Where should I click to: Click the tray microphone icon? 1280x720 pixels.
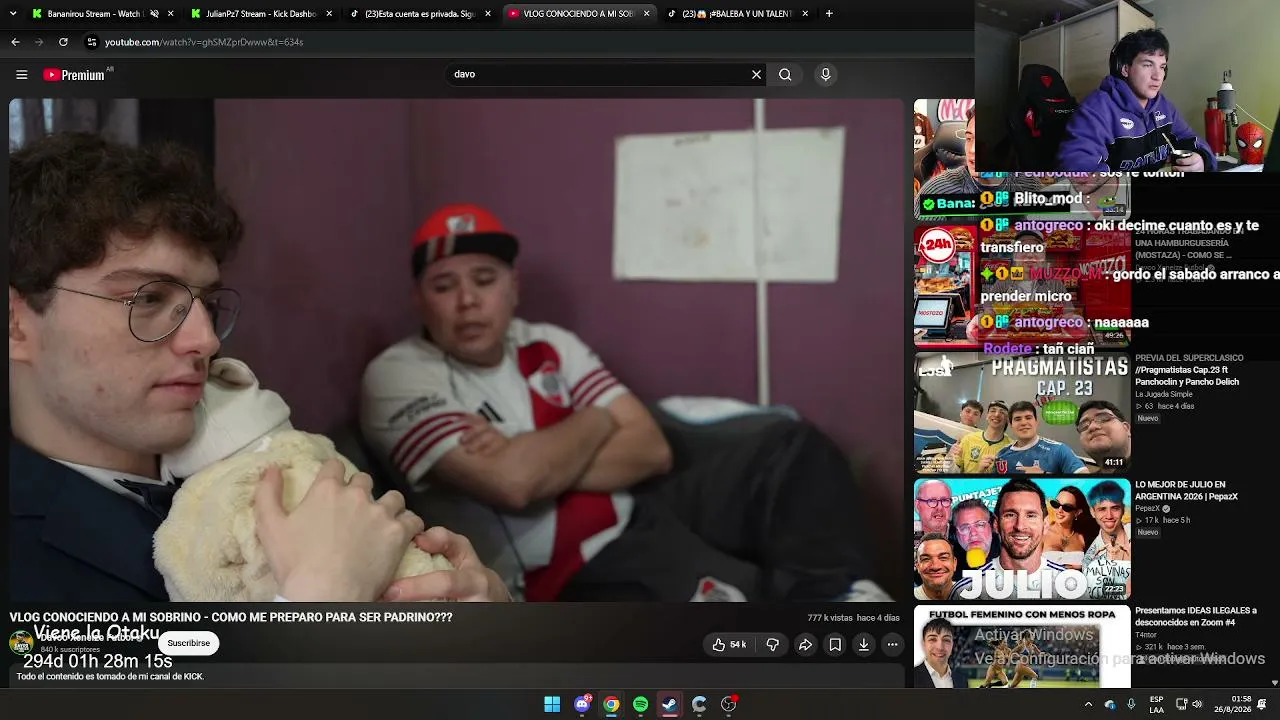(x=1131, y=704)
